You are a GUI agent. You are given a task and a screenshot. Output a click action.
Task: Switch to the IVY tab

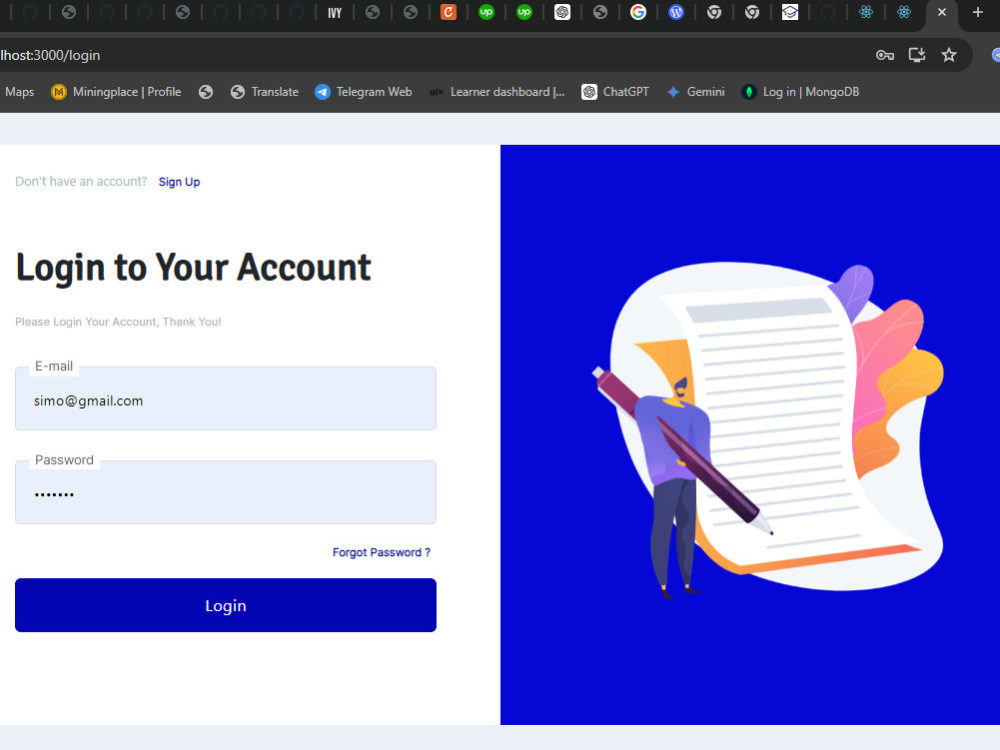335,13
